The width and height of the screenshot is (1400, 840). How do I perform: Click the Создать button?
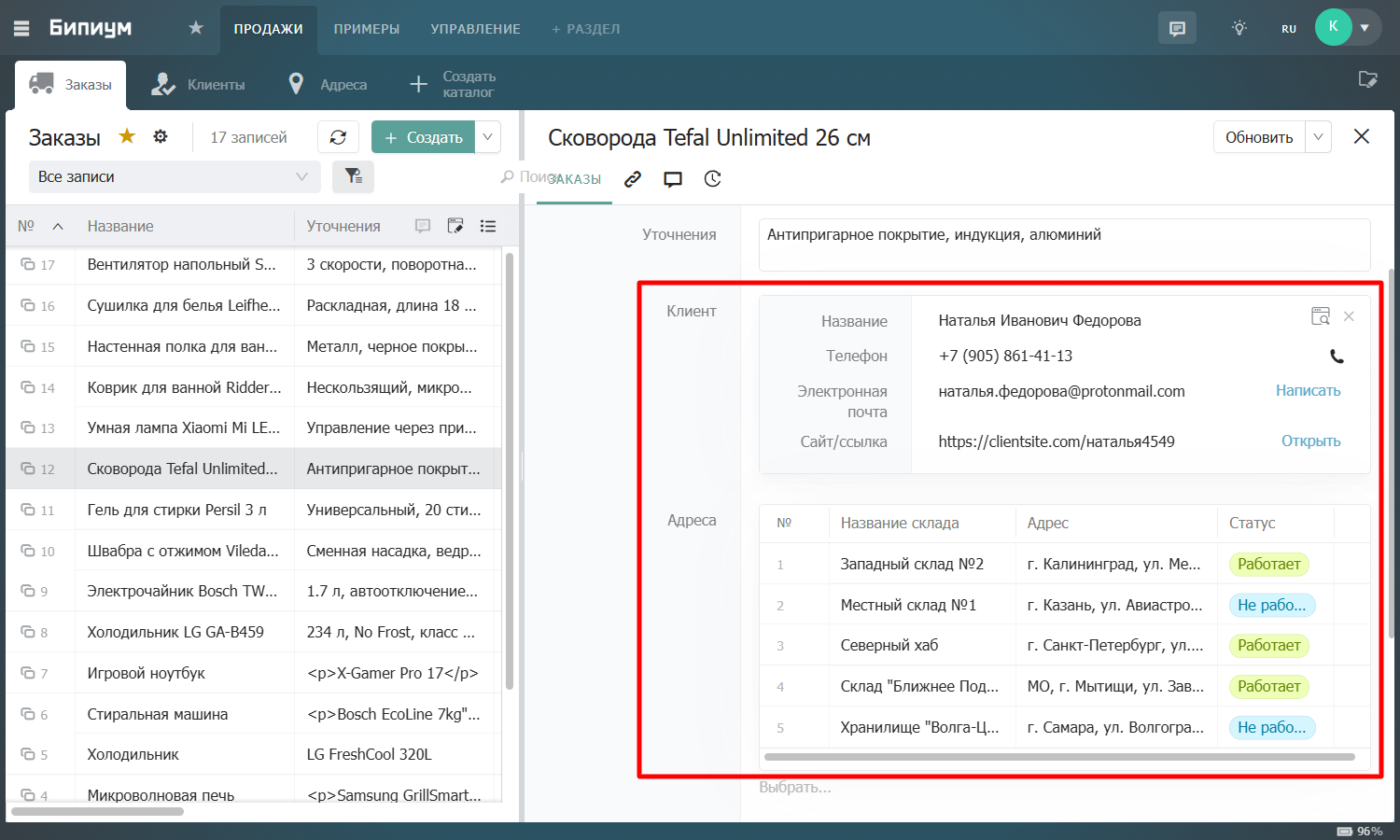(423, 137)
